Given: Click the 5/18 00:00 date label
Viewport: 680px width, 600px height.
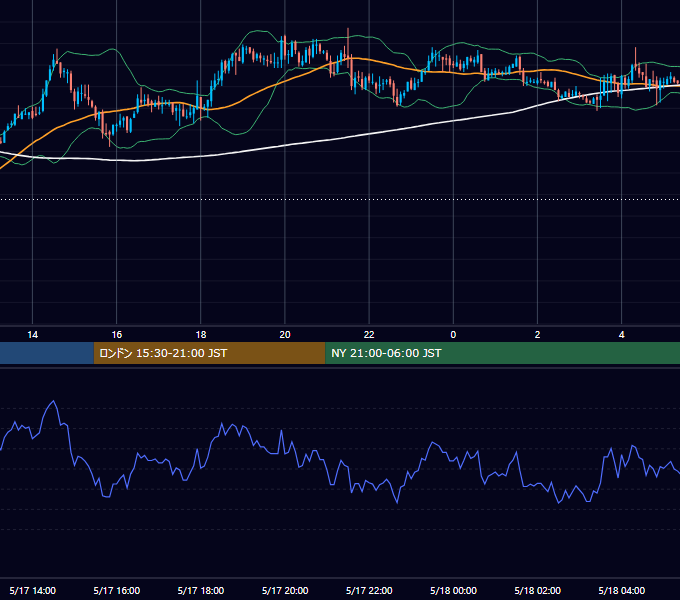Looking at the screenshot, I should pyautogui.click(x=453, y=590).
